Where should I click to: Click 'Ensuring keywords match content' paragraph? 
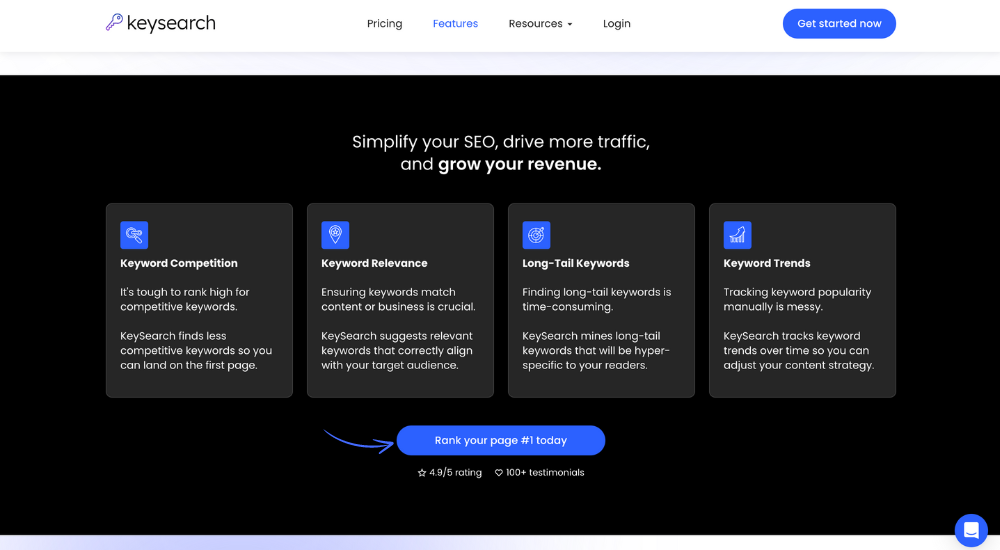click(x=399, y=299)
